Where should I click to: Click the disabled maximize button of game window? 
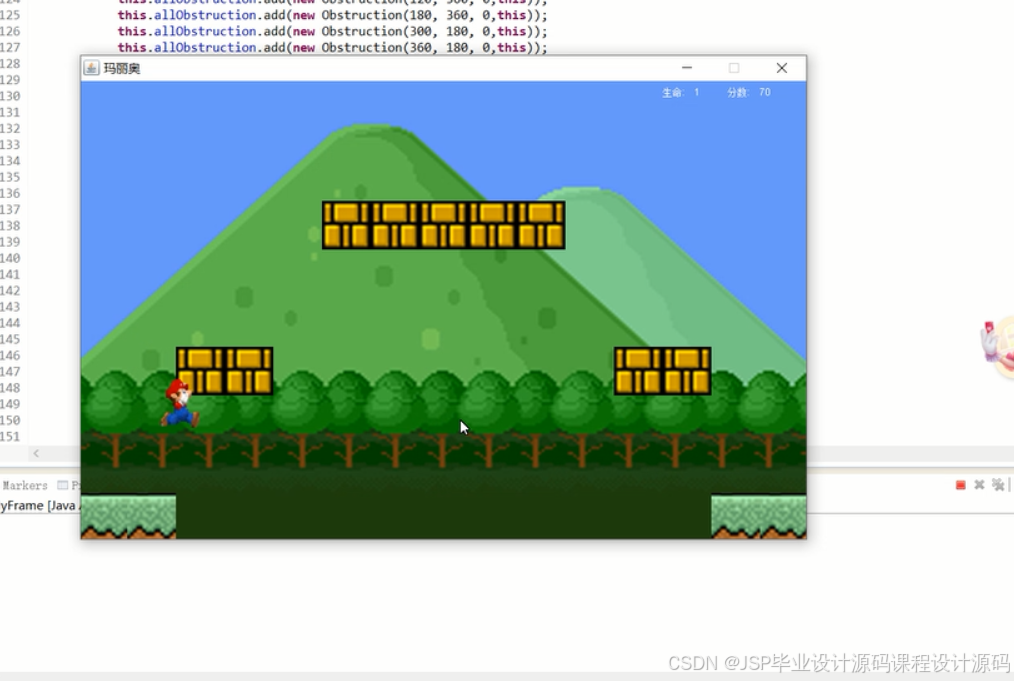pos(734,68)
